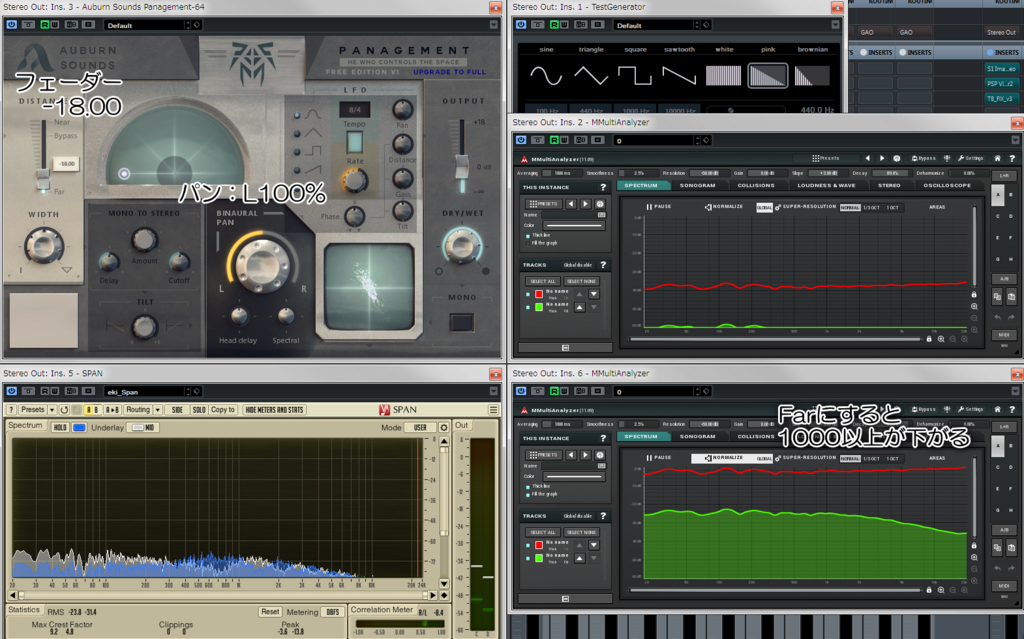Click the SPAN settings gear next to Mode
This screenshot has width=1024, height=639.
click(444, 427)
